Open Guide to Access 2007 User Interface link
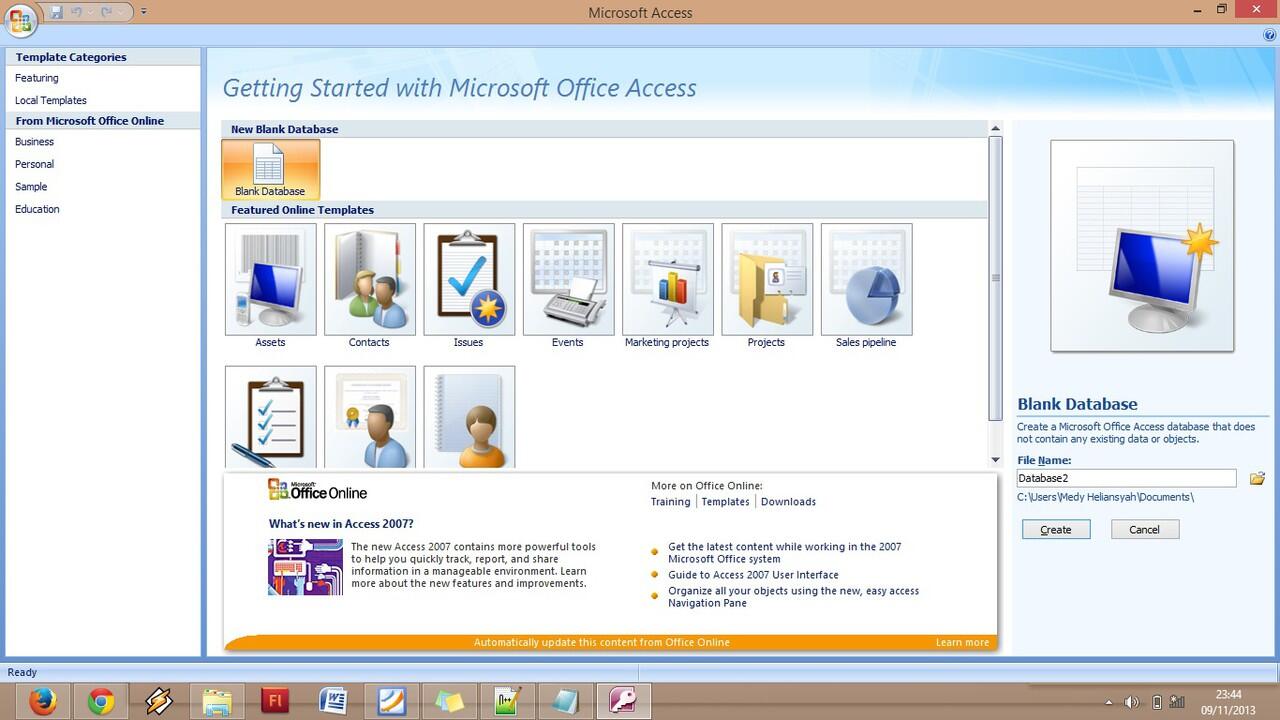Screen dimensions: 1280x720 [x=753, y=575]
